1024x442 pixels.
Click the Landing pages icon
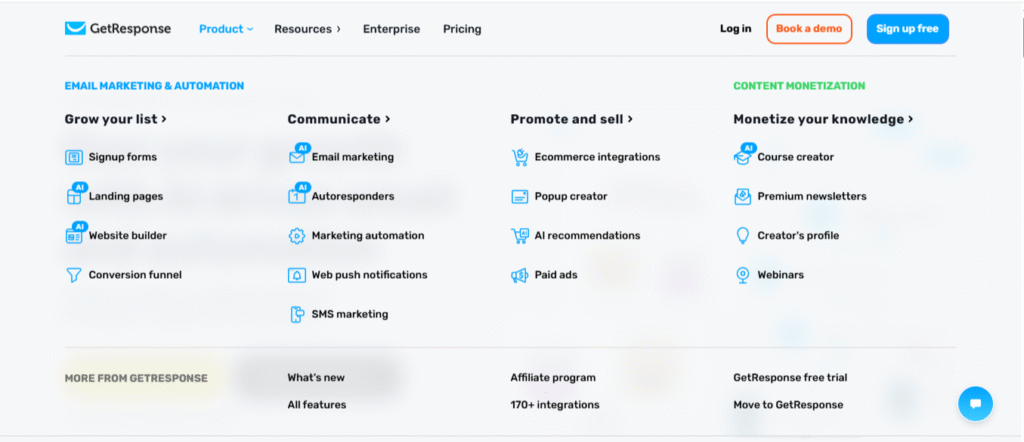click(x=74, y=195)
